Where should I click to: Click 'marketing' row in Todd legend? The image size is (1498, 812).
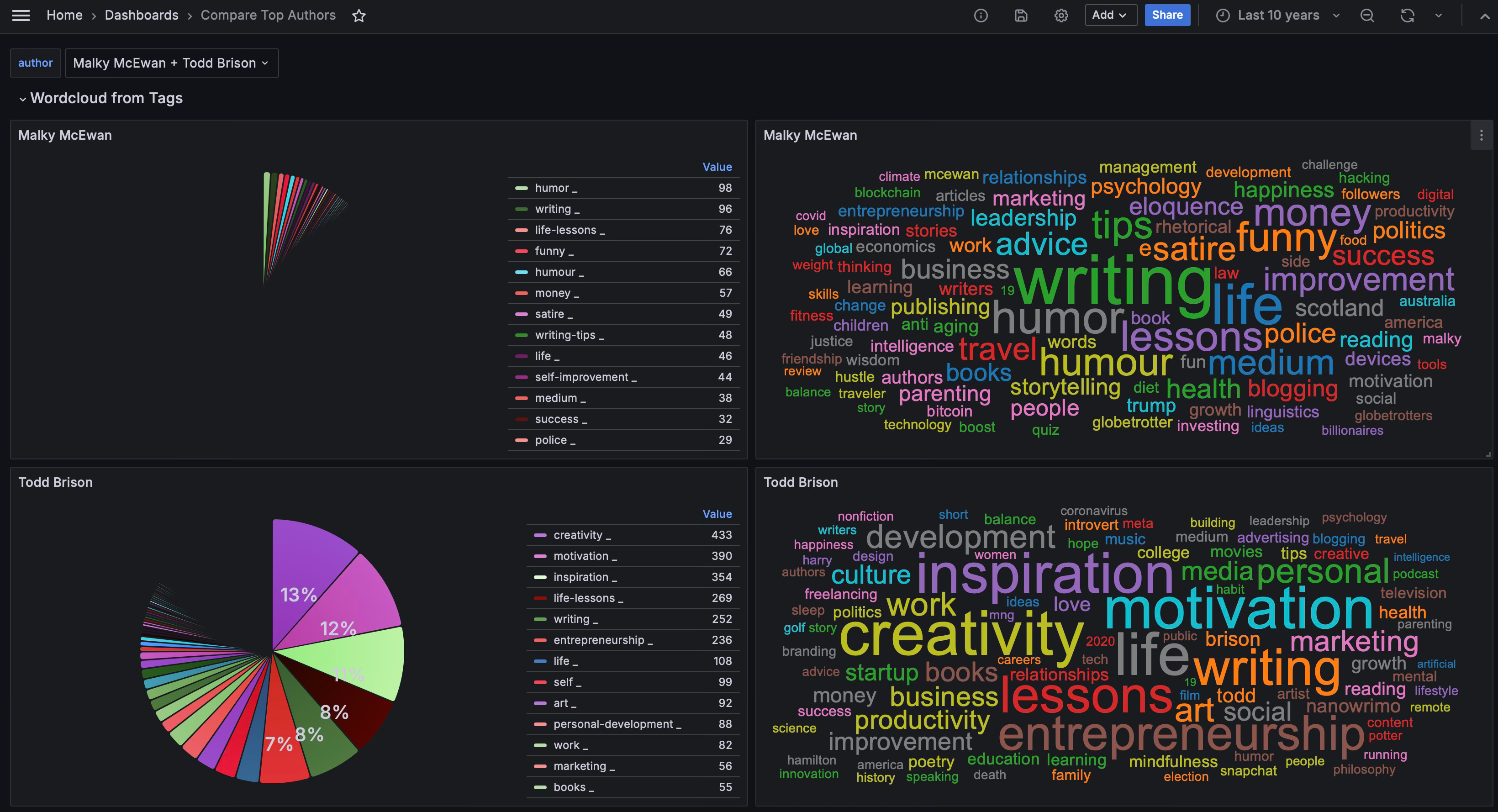(633, 766)
